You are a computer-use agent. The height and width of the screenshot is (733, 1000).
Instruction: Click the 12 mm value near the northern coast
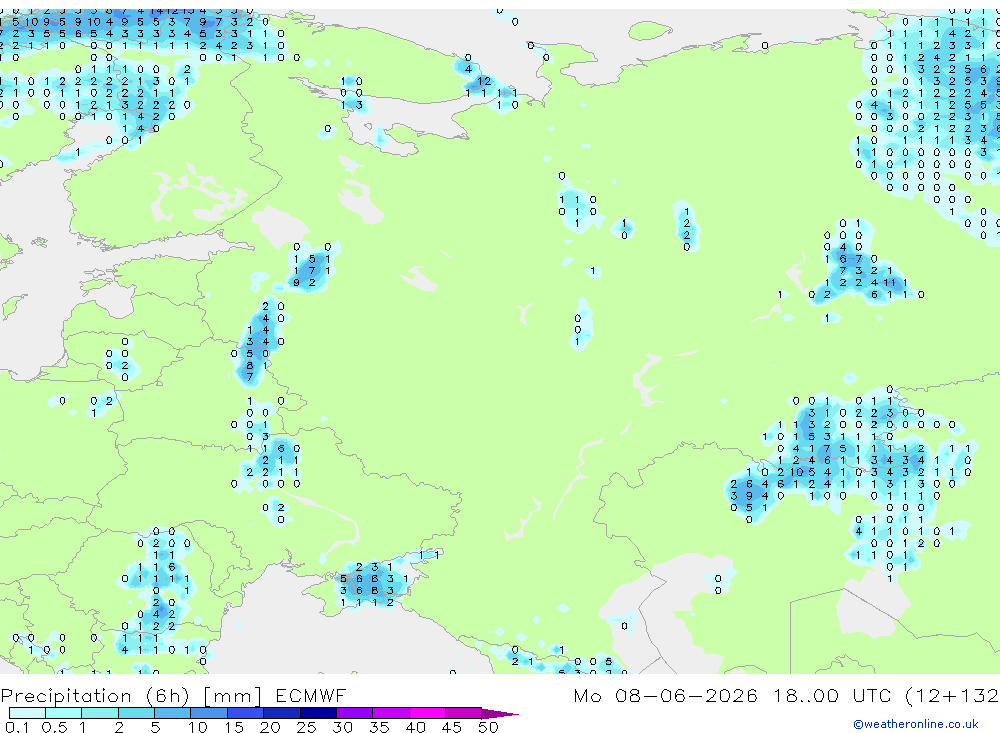pos(485,81)
